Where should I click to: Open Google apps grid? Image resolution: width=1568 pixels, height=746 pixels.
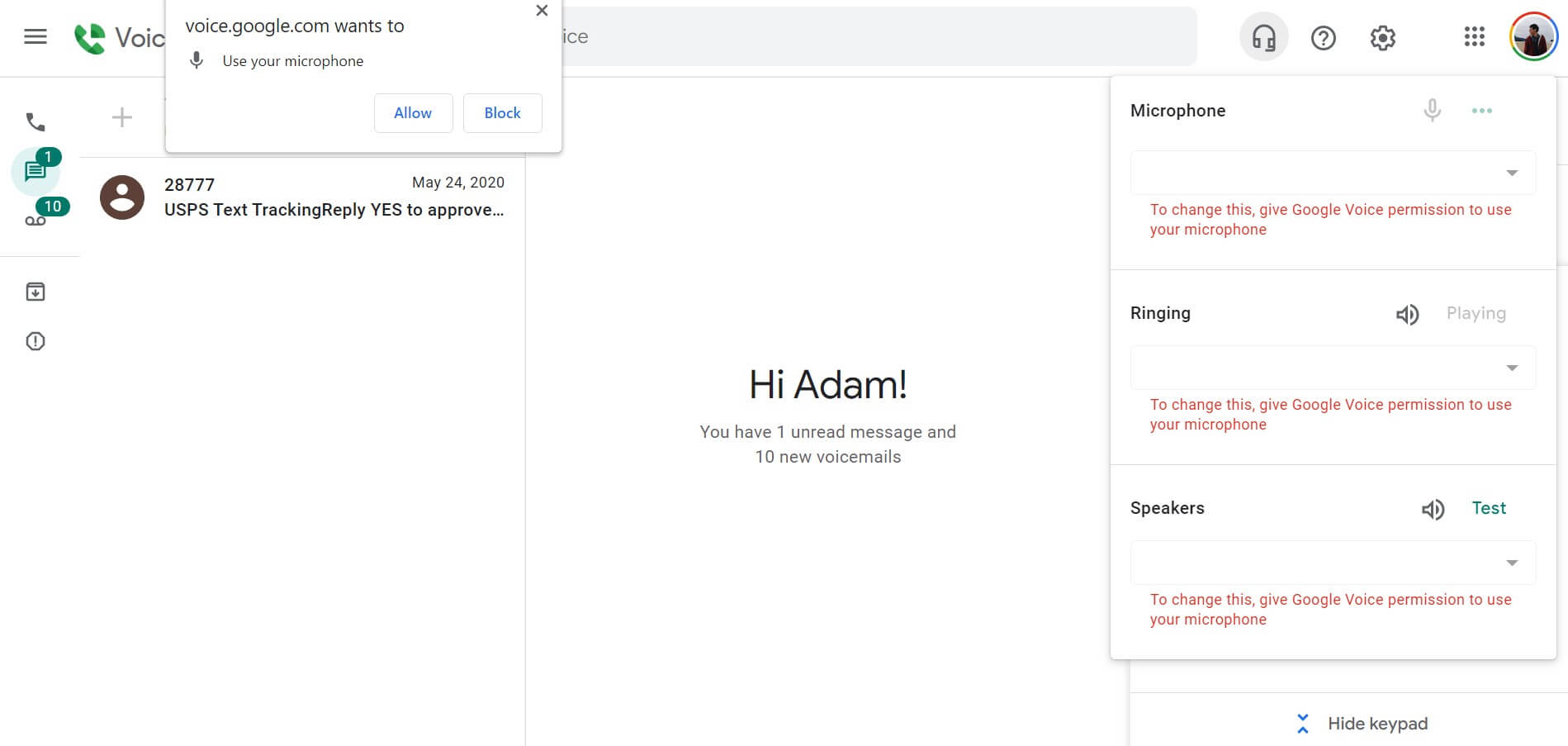(1475, 37)
